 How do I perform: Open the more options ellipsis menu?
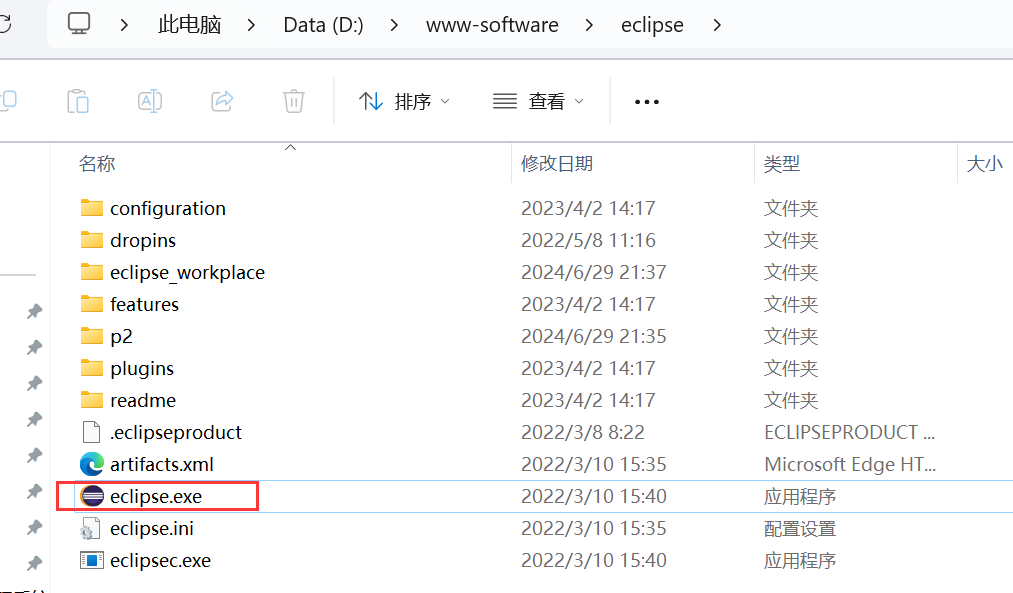click(647, 102)
